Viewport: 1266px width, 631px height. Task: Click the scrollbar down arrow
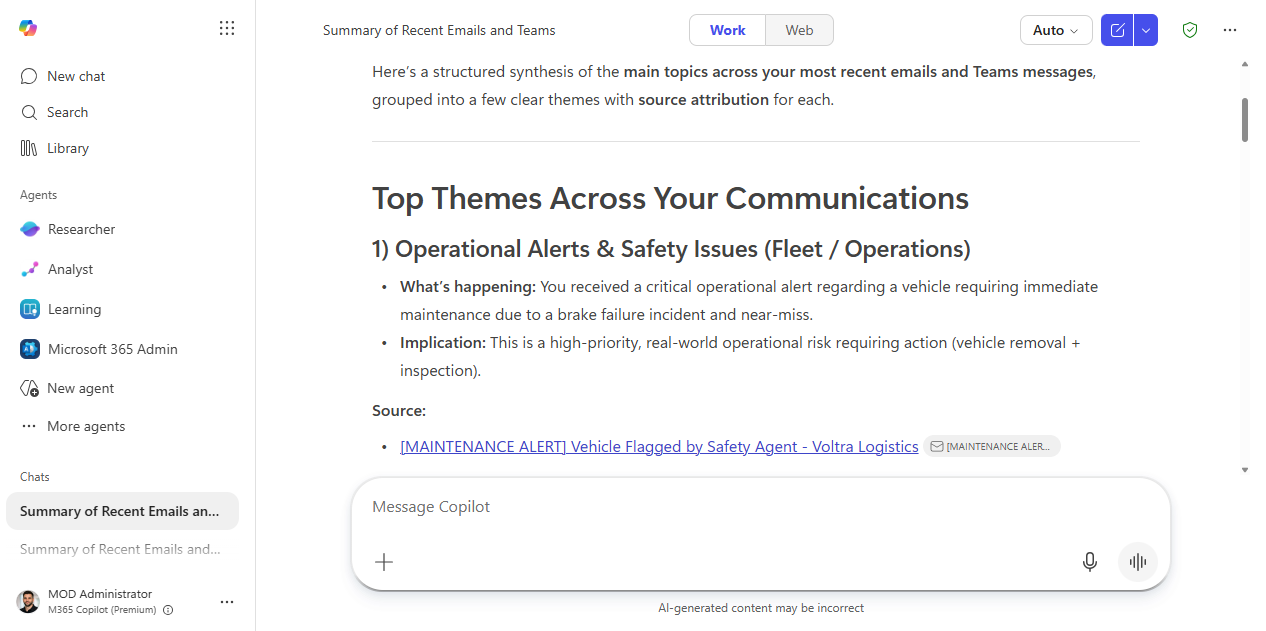[1245, 469]
